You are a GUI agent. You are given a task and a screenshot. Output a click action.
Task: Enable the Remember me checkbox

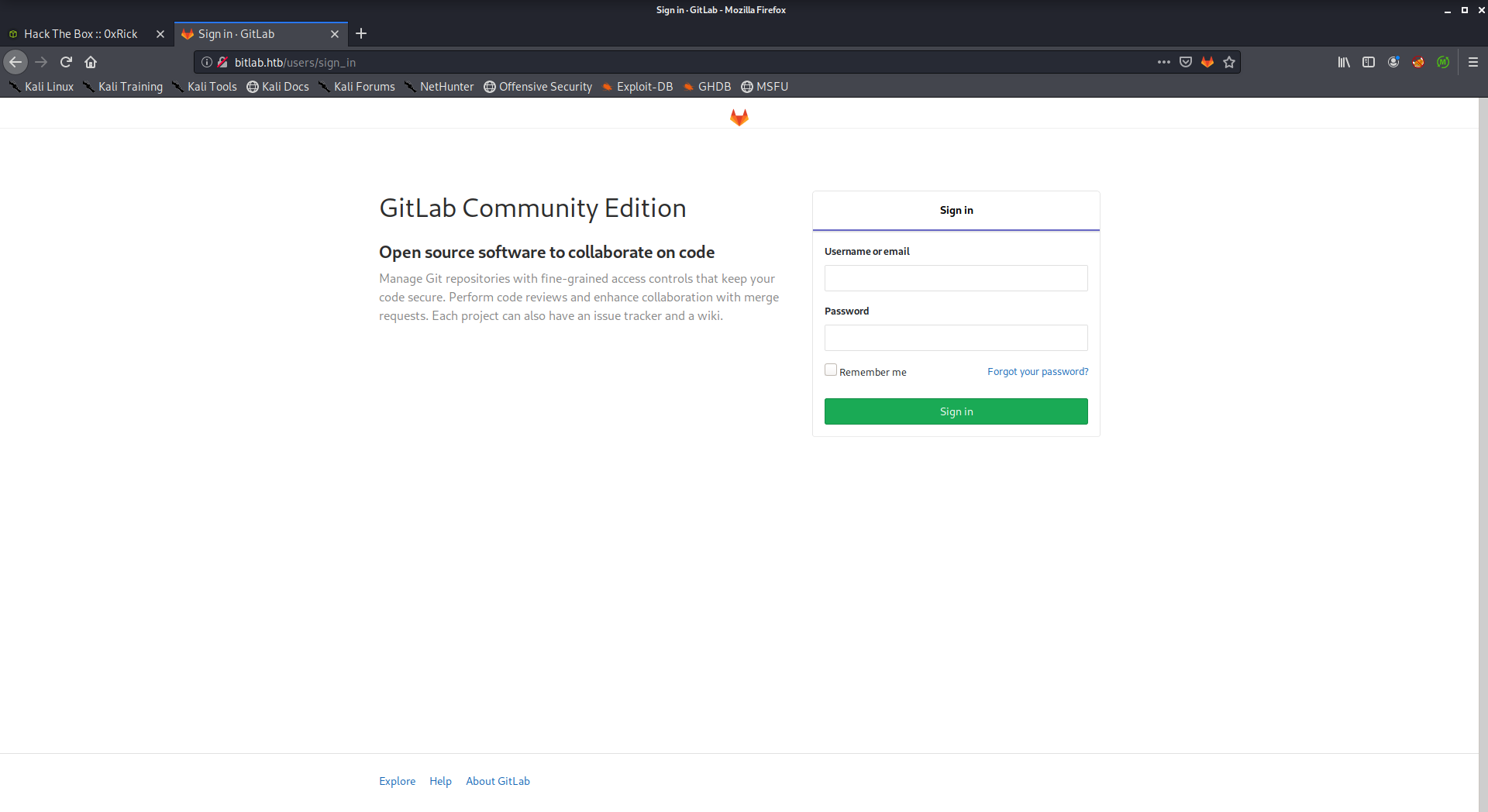click(831, 370)
